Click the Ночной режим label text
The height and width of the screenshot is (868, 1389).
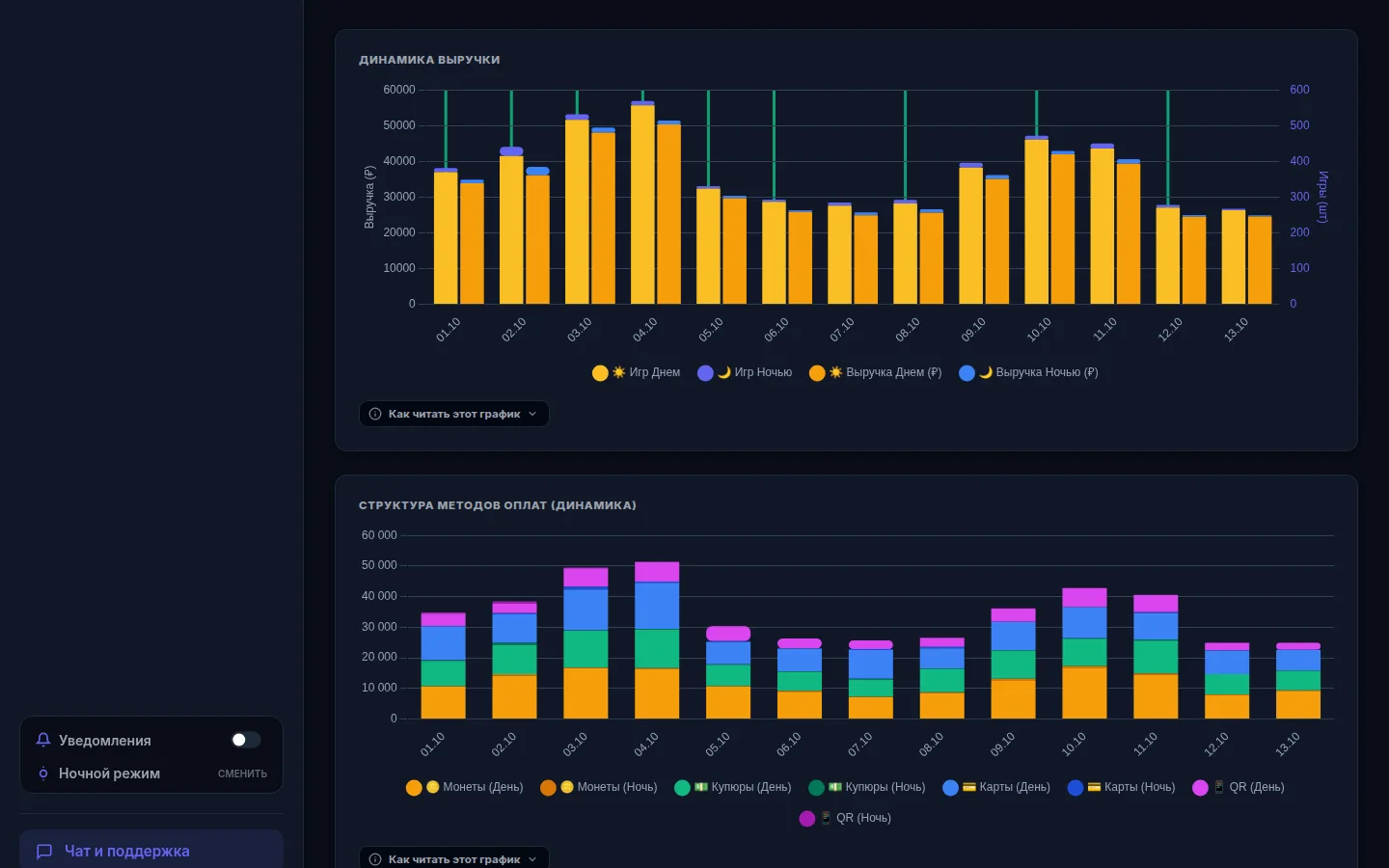[109, 773]
